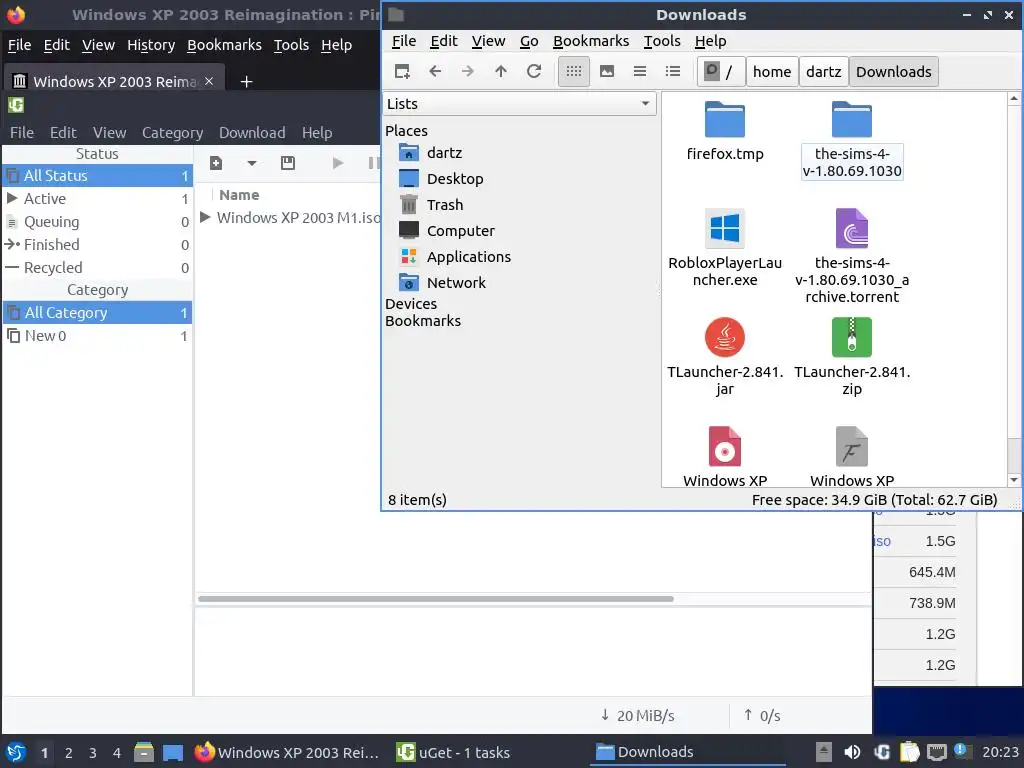The height and width of the screenshot is (768, 1024).
Task: Go back in the Downloads file manager
Action: pyautogui.click(x=435, y=71)
